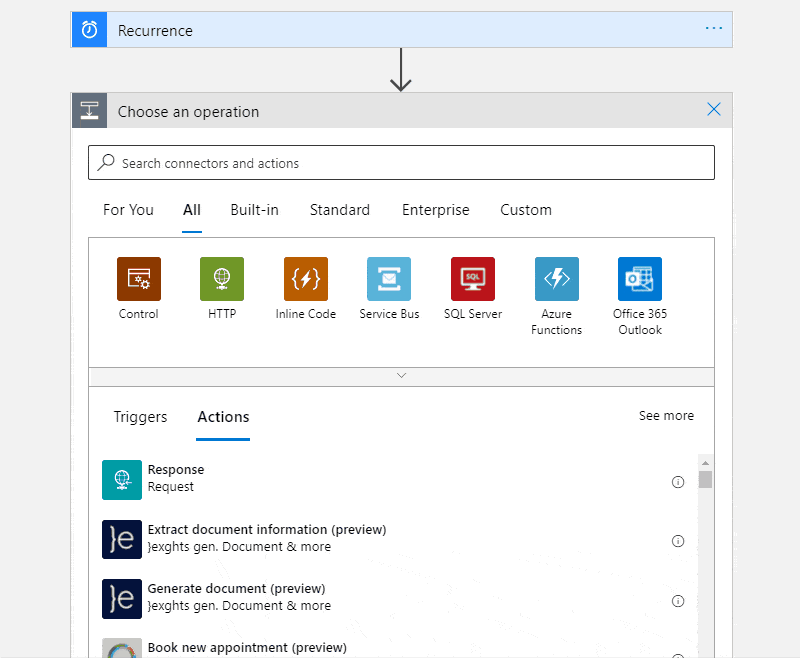Show info for Generate document action
The image size is (800, 658).
(678, 601)
